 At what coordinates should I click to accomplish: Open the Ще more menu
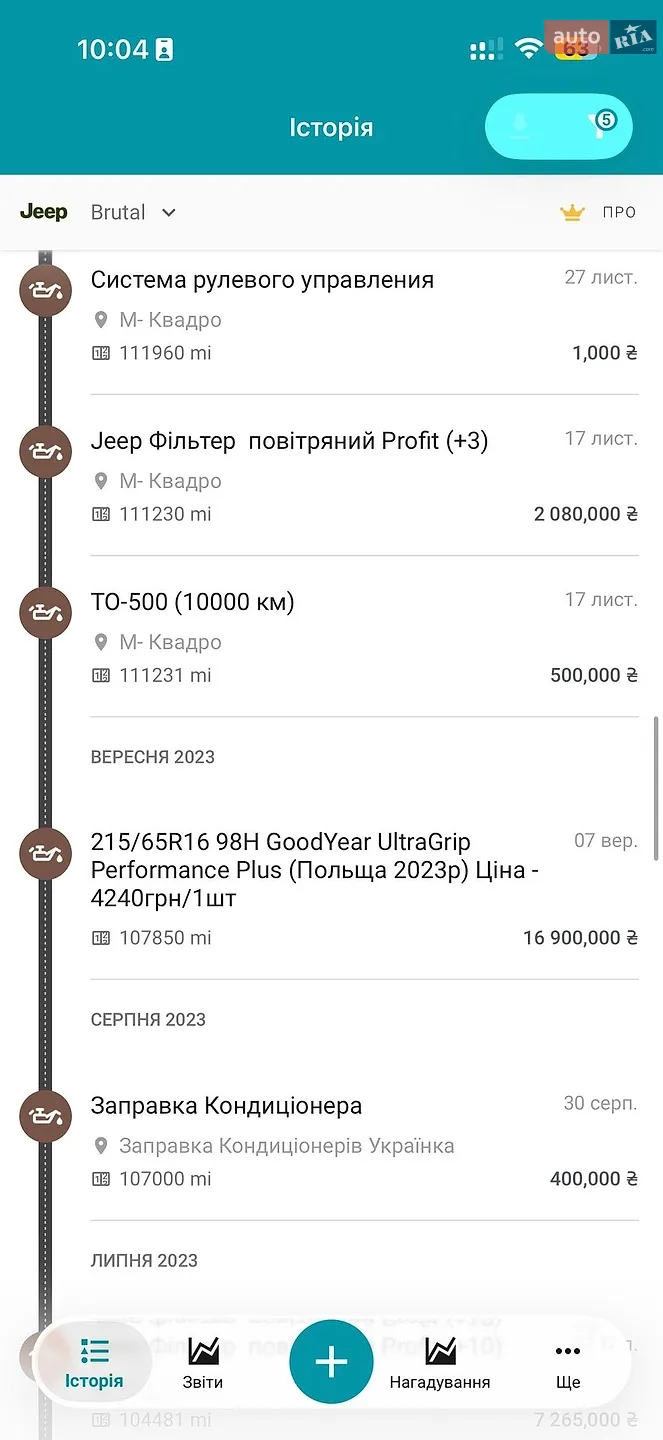click(x=567, y=1364)
